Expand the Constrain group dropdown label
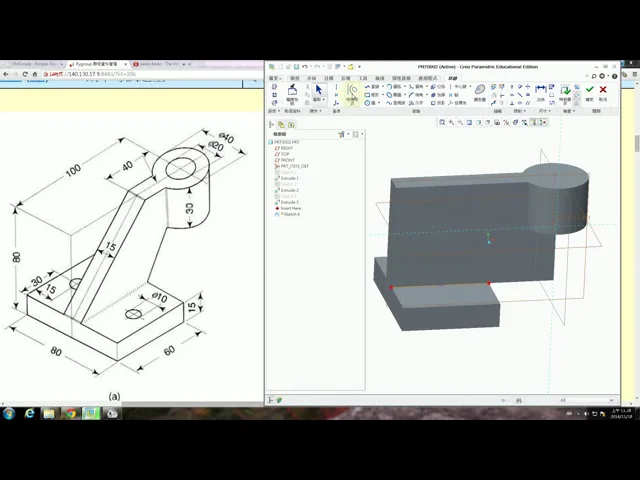 520,111
